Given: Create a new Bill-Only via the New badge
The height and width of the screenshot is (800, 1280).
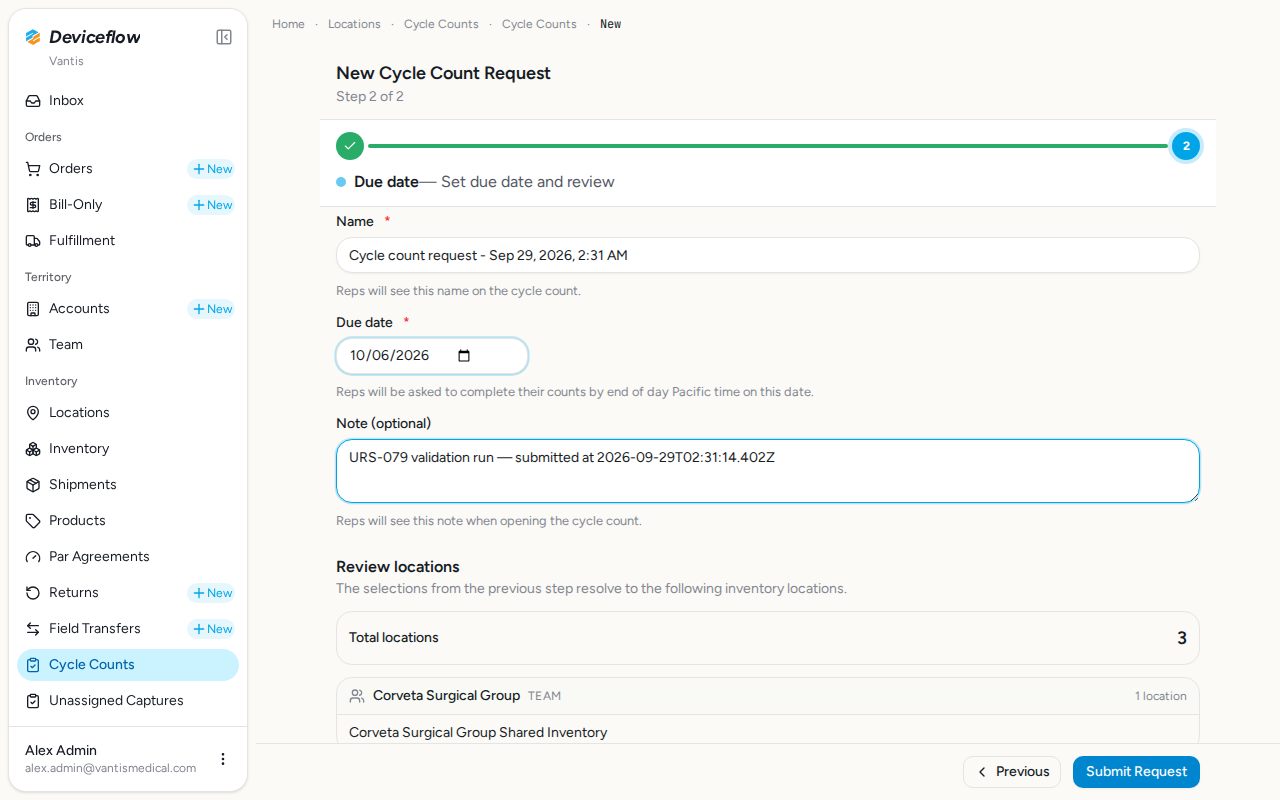Looking at the screenshot, I should coord(211,205).
